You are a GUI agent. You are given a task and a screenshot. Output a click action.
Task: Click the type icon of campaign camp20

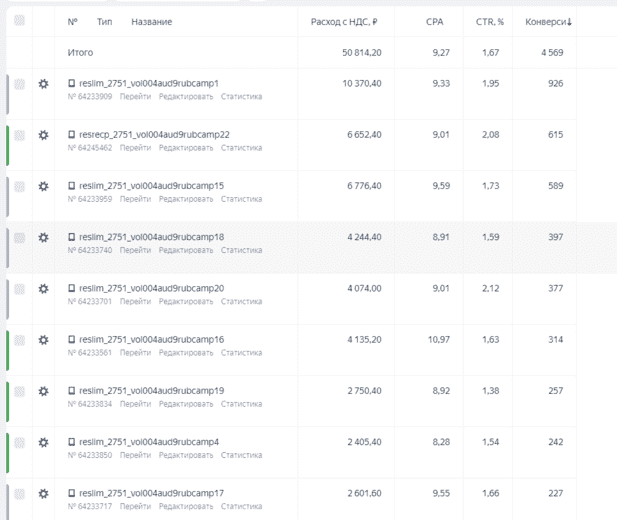72,288
